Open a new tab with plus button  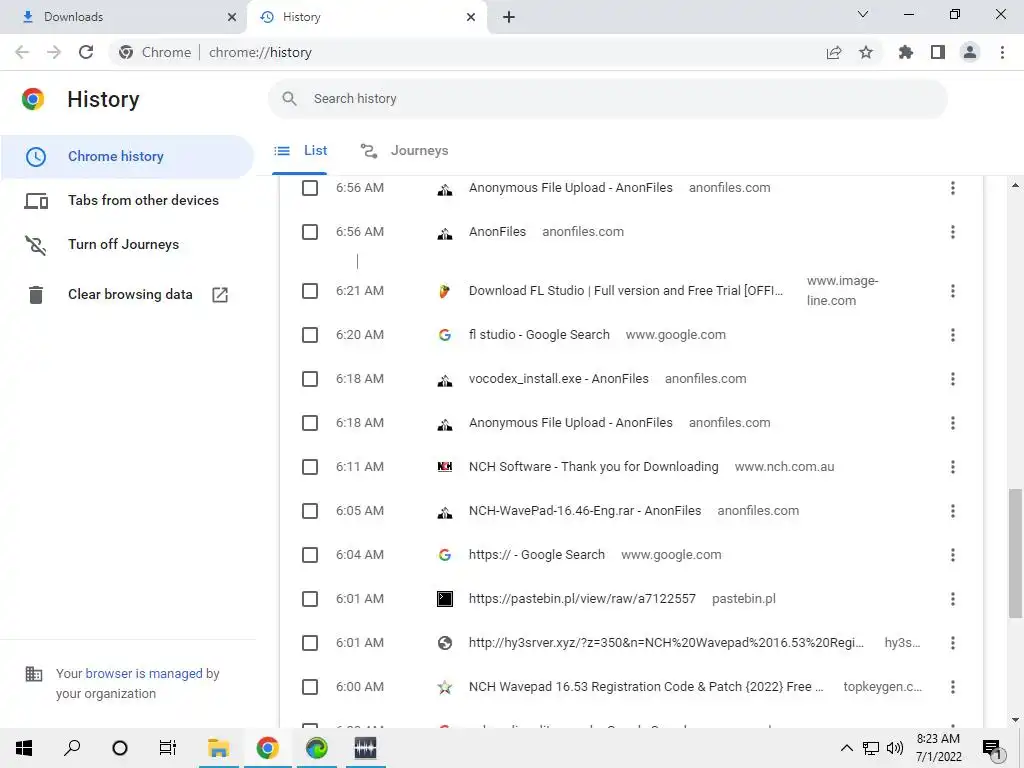point(509,17)
